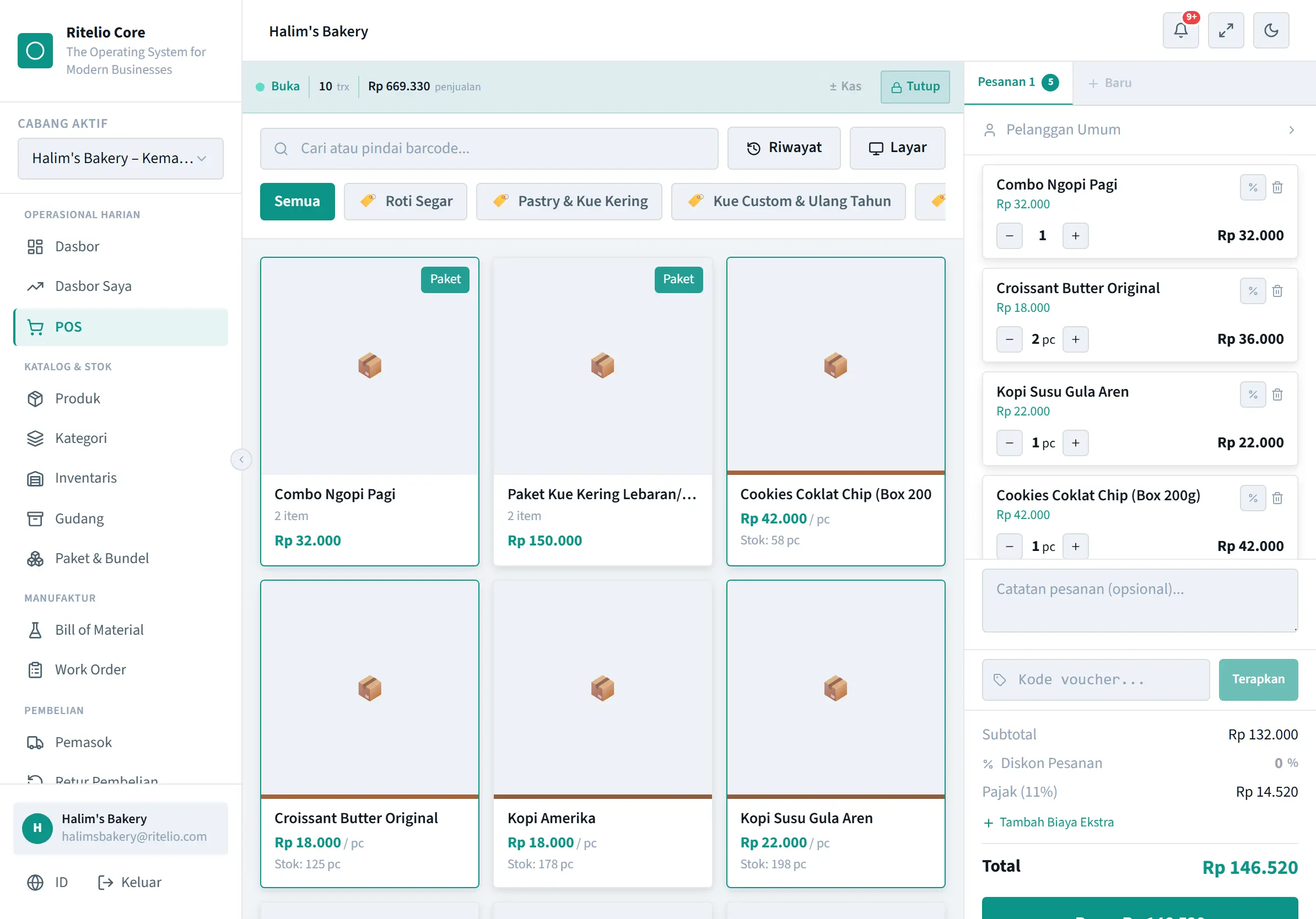This screenshot has width=1316, height=919.
Task: Open the Pemasok supplier page
Action: pyautogui.click(x=120, y=743)
